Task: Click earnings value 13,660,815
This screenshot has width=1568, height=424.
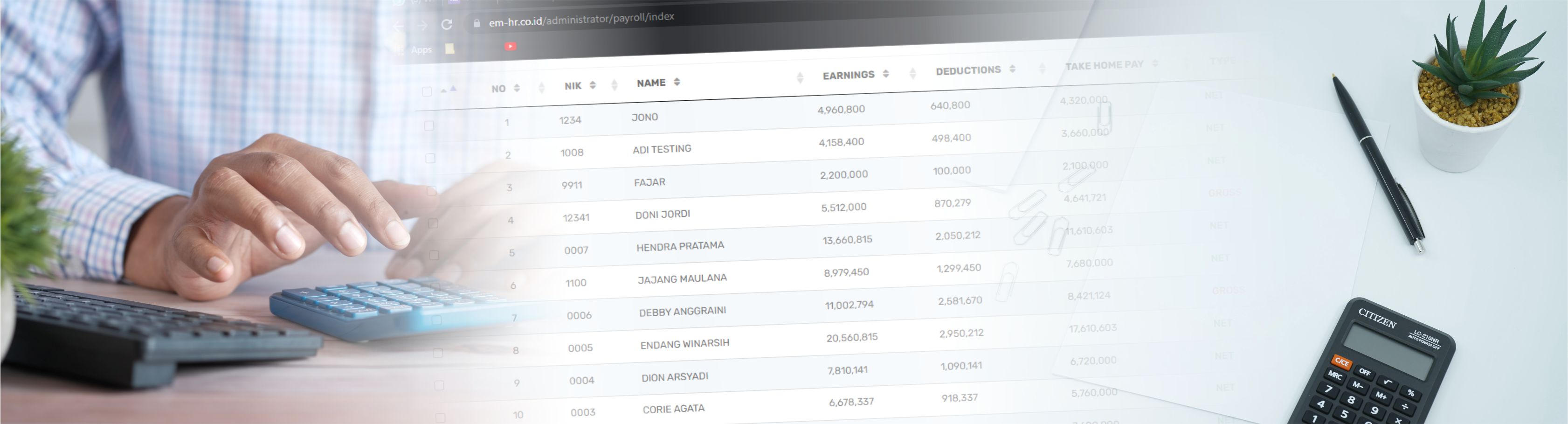Action: (x=847, y=240)
